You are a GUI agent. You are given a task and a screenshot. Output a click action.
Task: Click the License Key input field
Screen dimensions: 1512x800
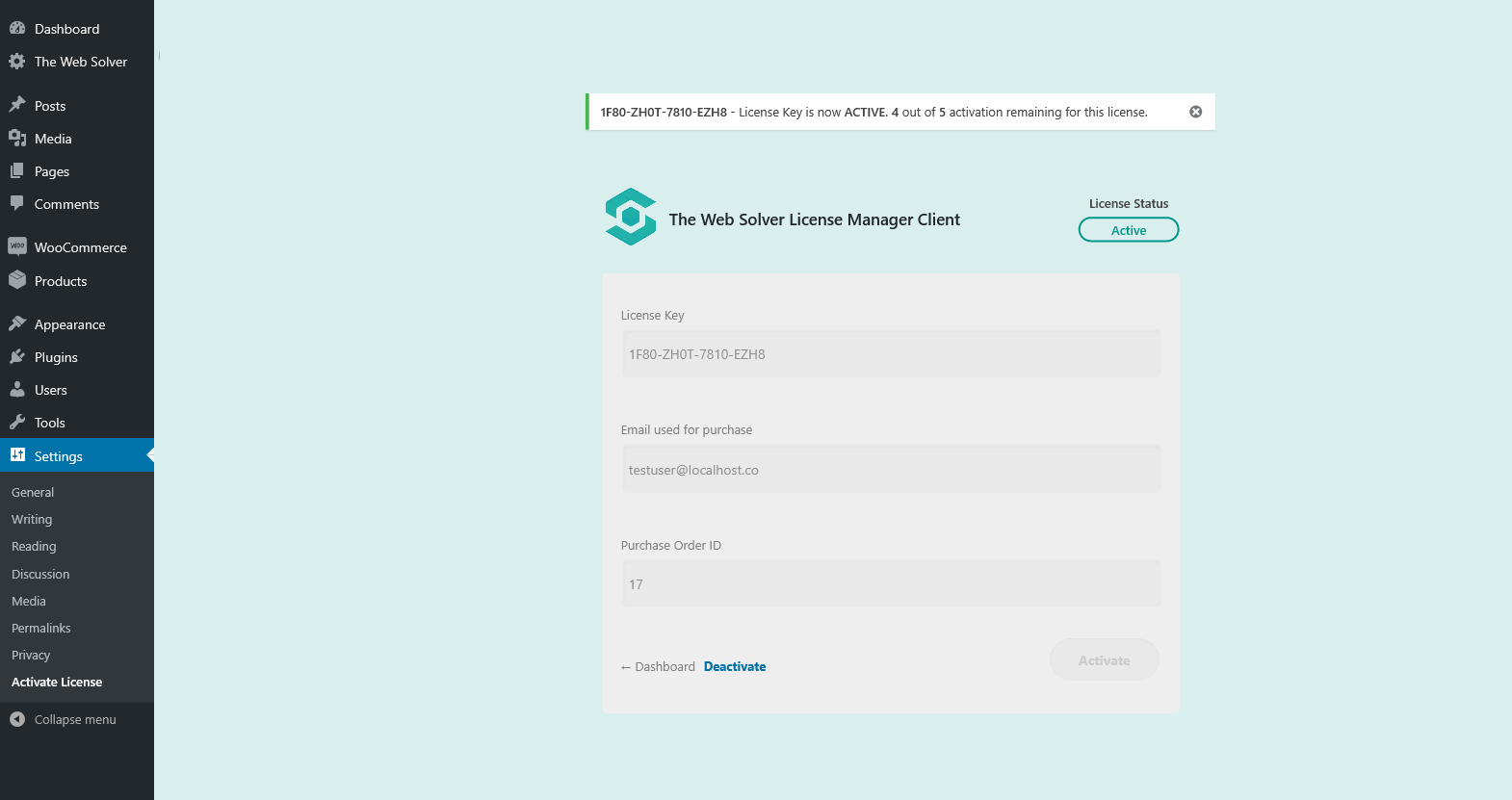click(891, 354)
